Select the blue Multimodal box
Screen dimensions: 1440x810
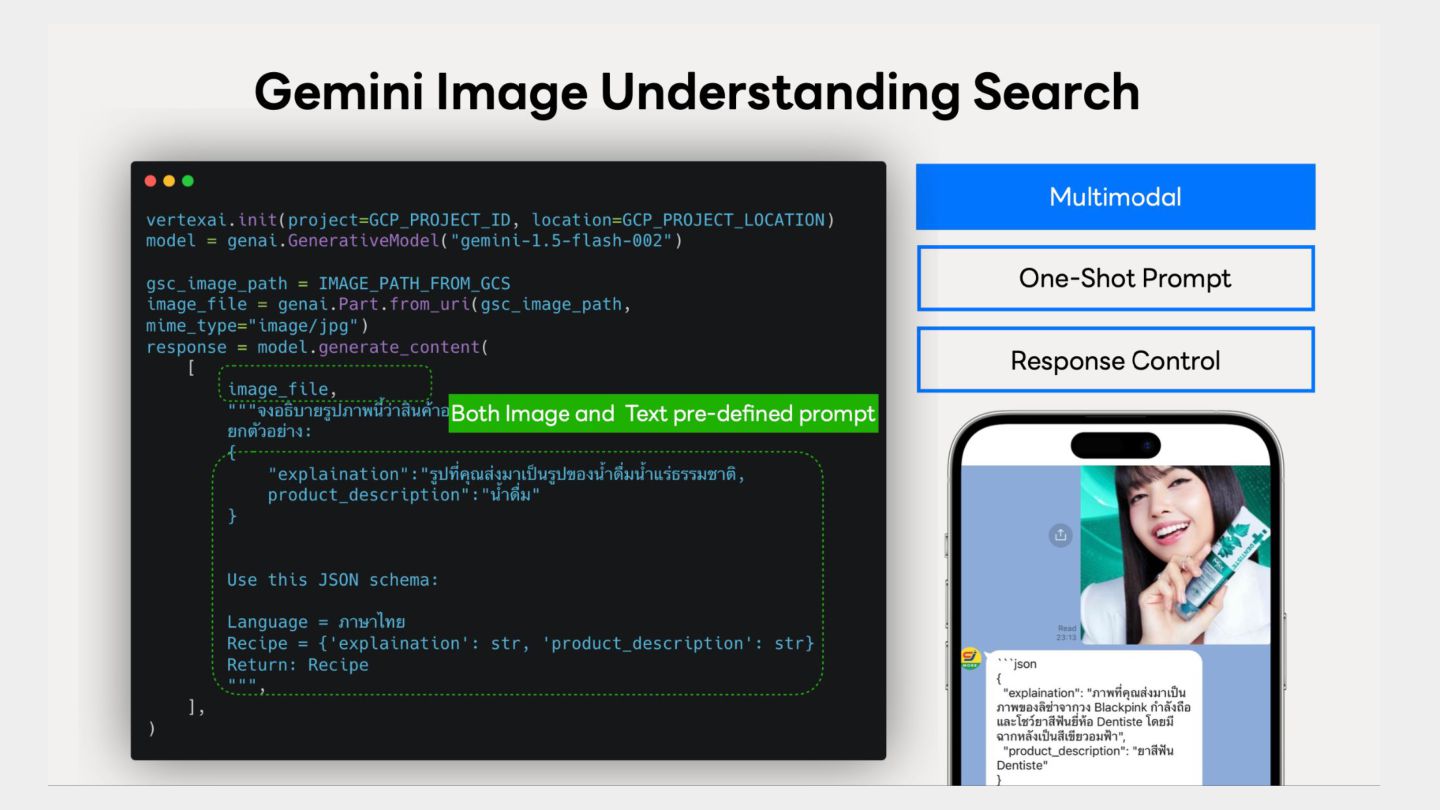pyautogui.click(x=1115, y=197)
